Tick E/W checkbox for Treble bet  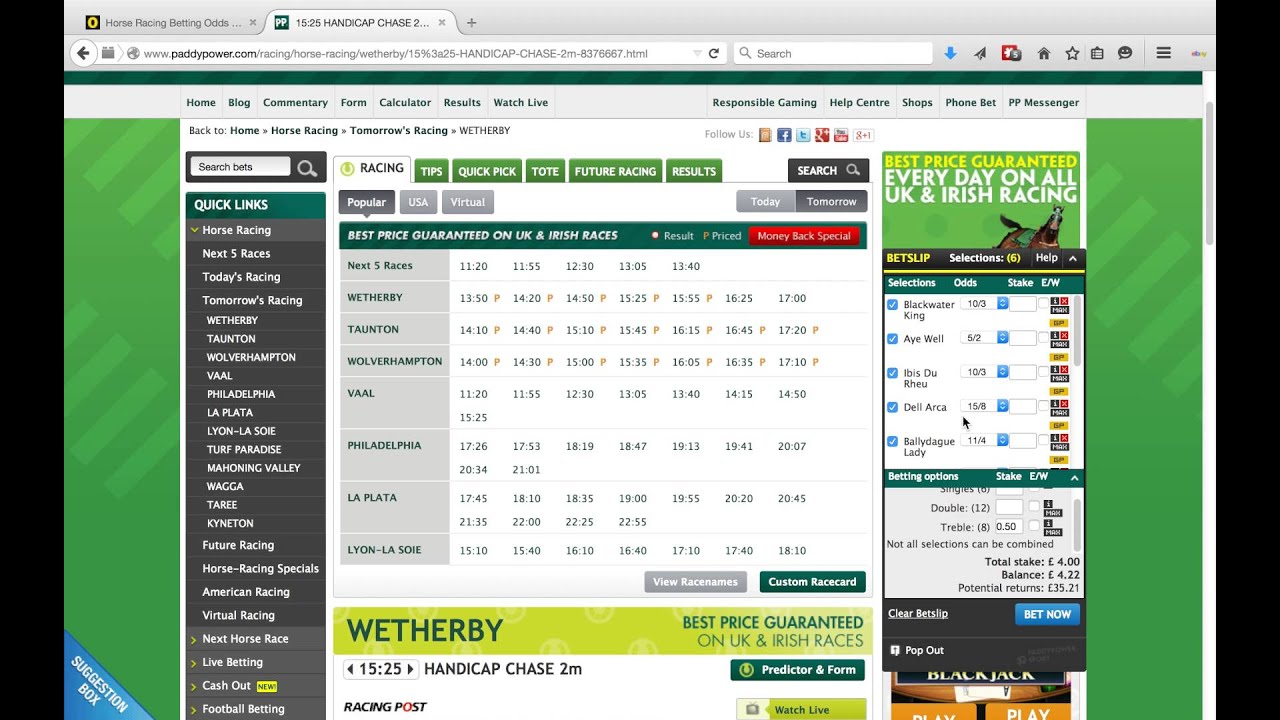coord(1034,525)
